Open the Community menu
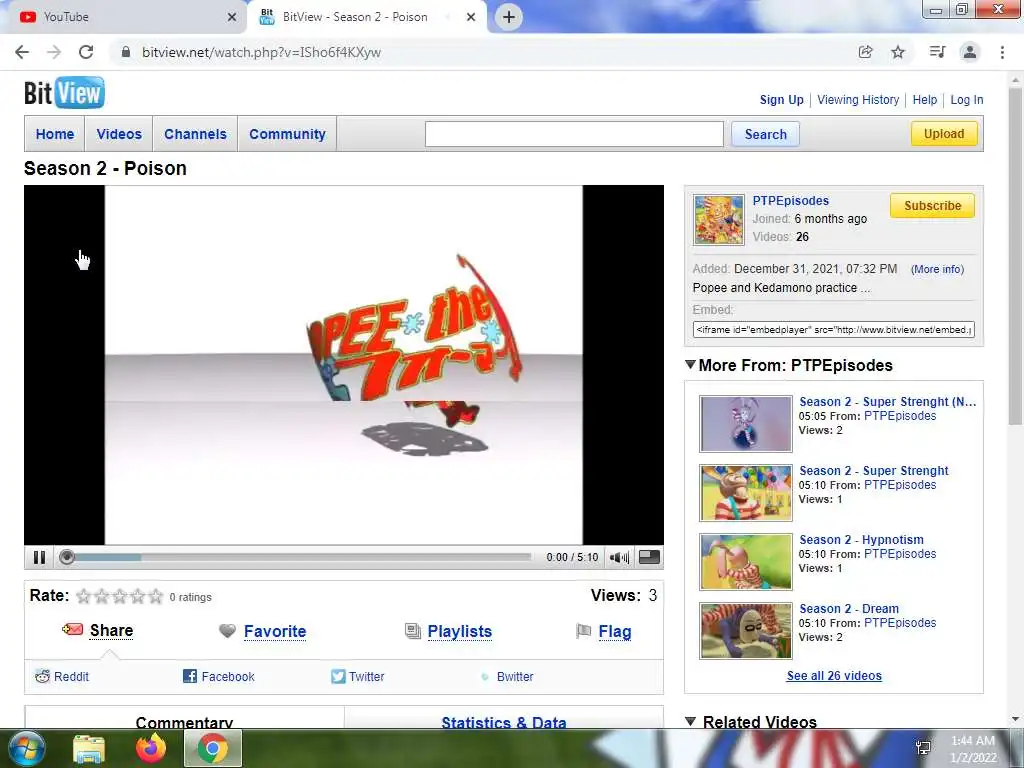1024x768 pixels. [x=287, y=134]
